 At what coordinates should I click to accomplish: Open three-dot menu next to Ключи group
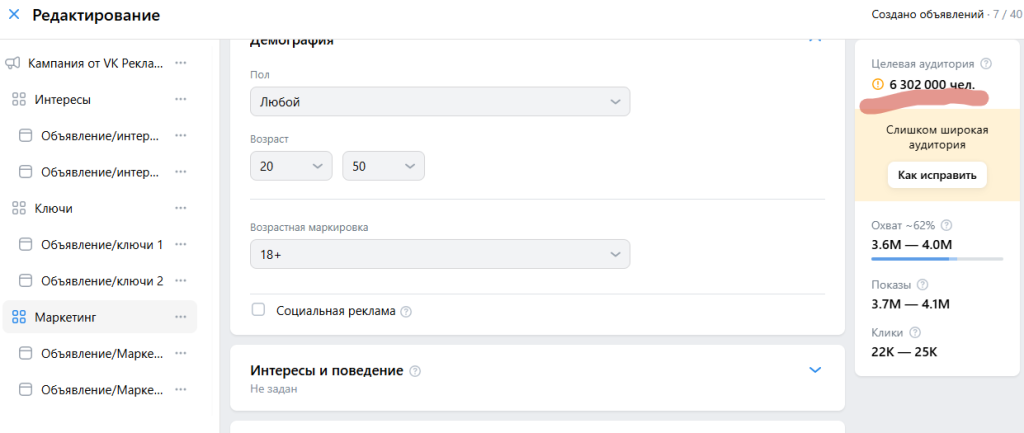point(181,208)
